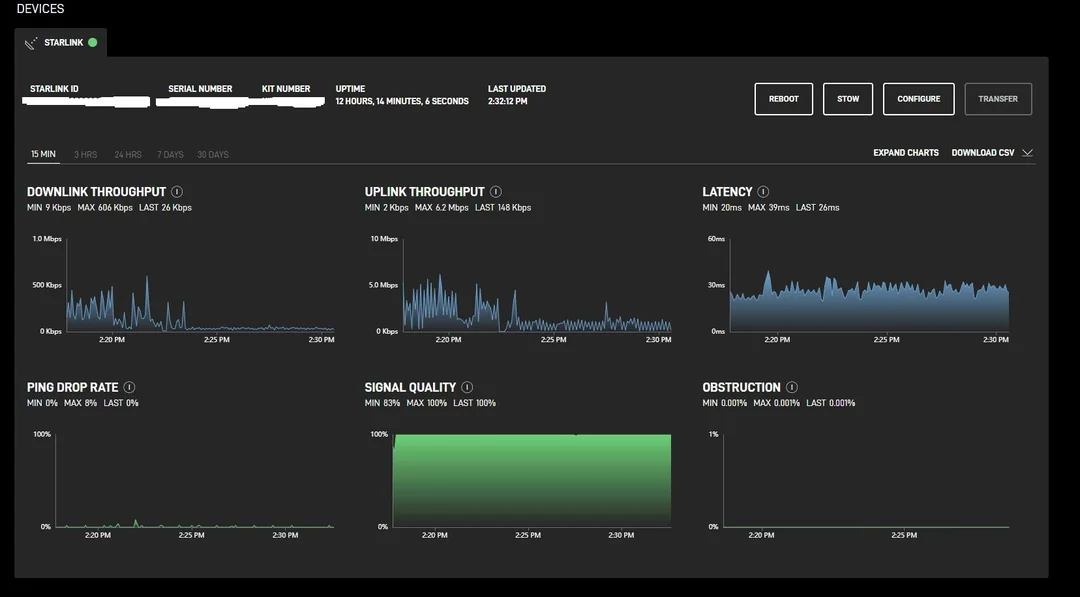
Task: Switch to the 3 HRS time range
Action: pyautogui.click(x=85, y=155)
